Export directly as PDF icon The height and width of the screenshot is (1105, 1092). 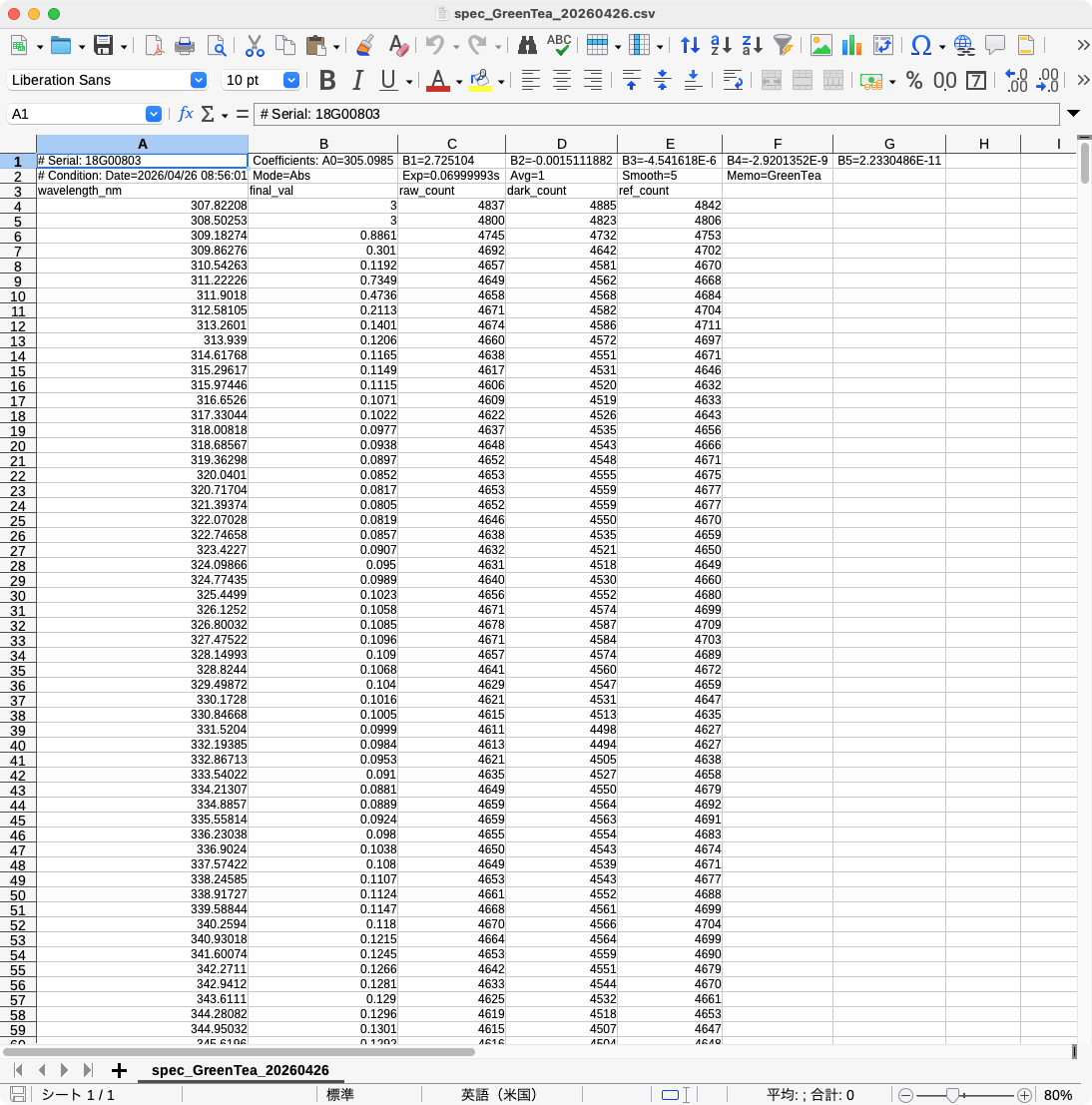click(154, 45)
